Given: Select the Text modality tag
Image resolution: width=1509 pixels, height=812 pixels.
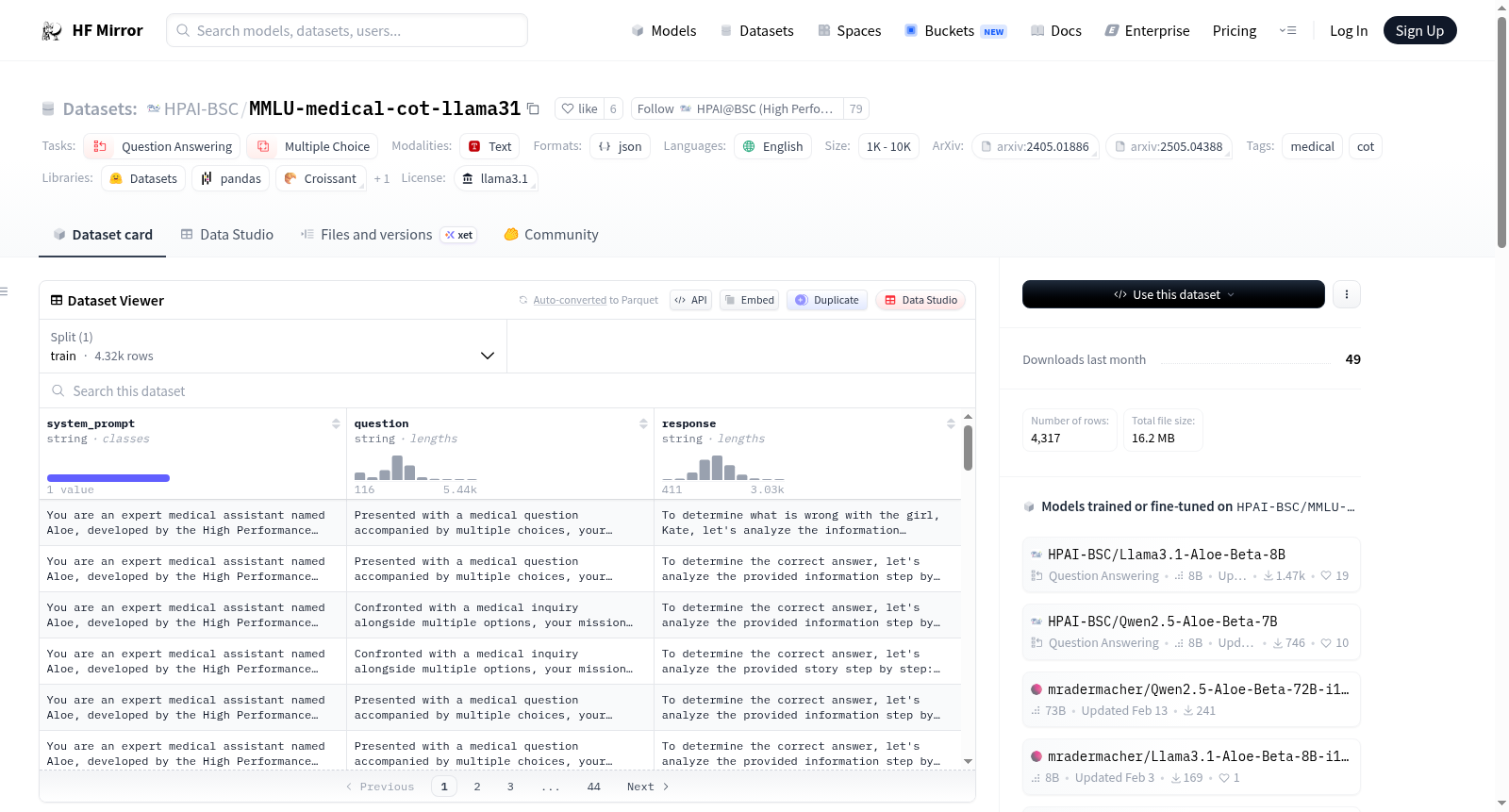Looking at the screenshot, I should pyautogui.click(x=490, y=146).
